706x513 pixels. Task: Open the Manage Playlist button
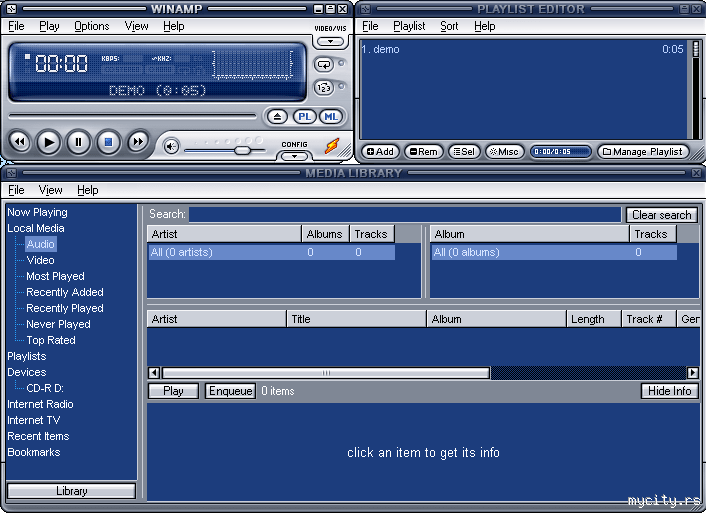click(643, 152)
